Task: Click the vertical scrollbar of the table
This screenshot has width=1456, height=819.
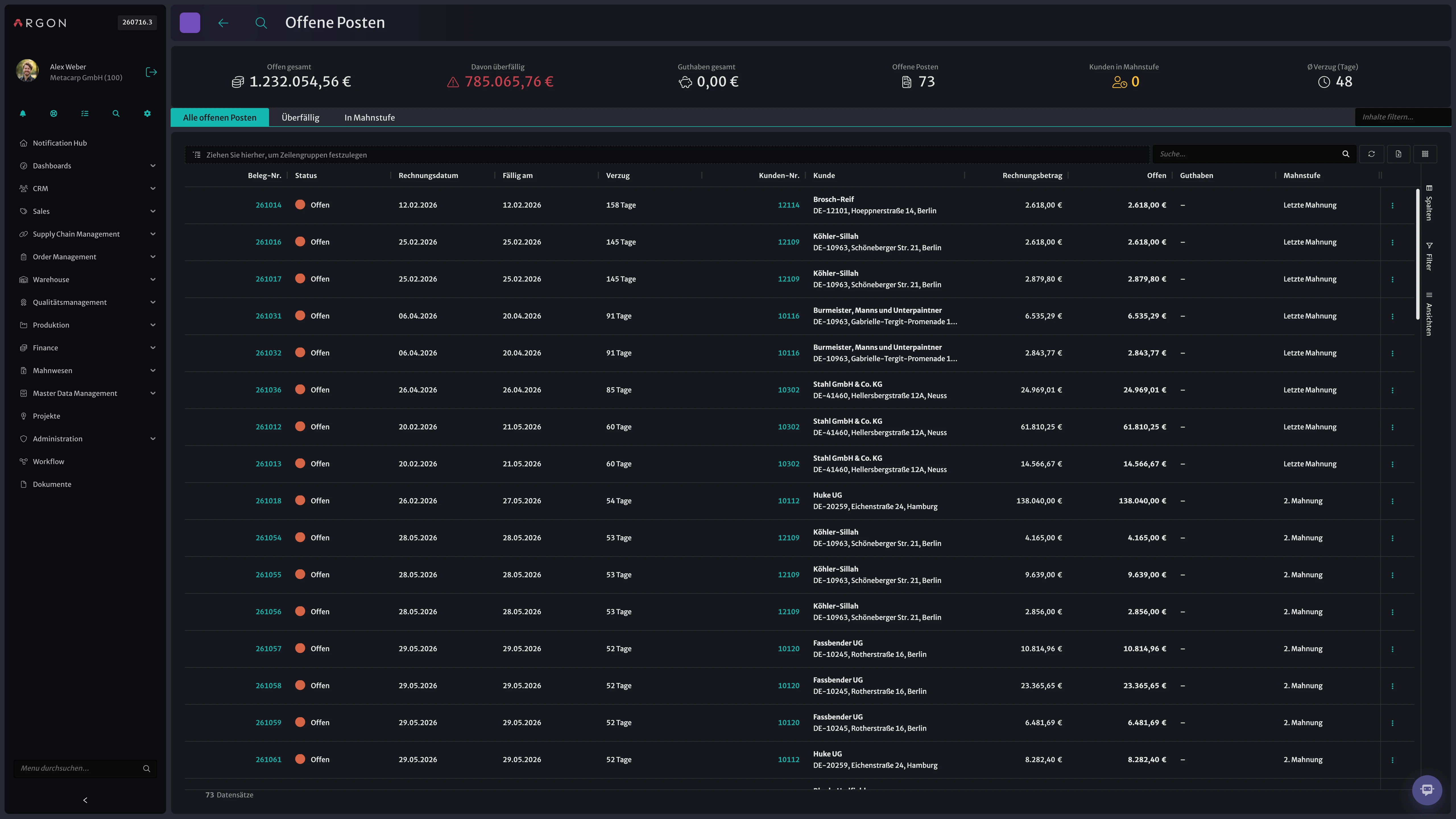Action: (1418, 254)
